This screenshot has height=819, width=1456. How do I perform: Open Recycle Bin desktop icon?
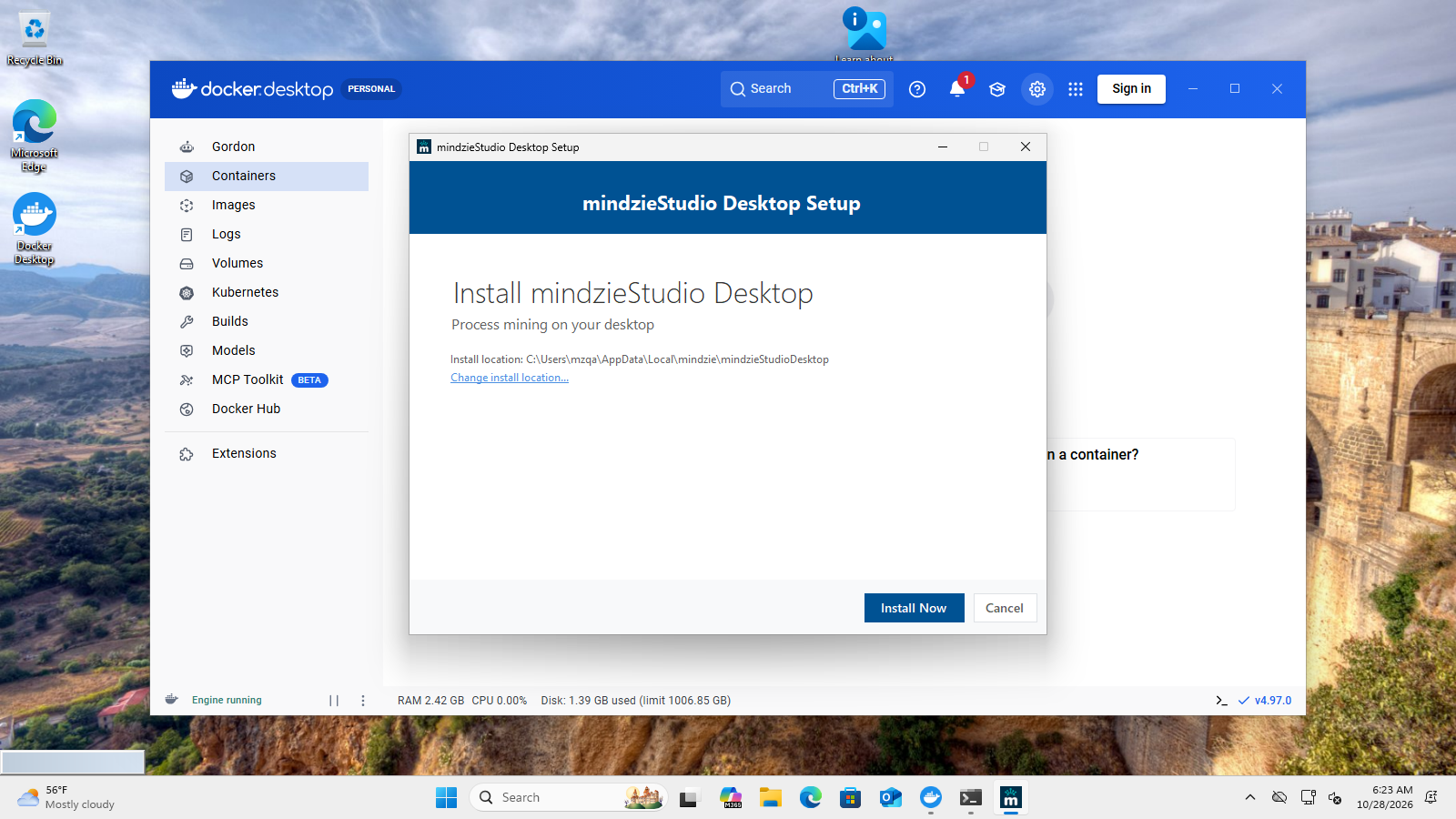(x=35, y=39)
